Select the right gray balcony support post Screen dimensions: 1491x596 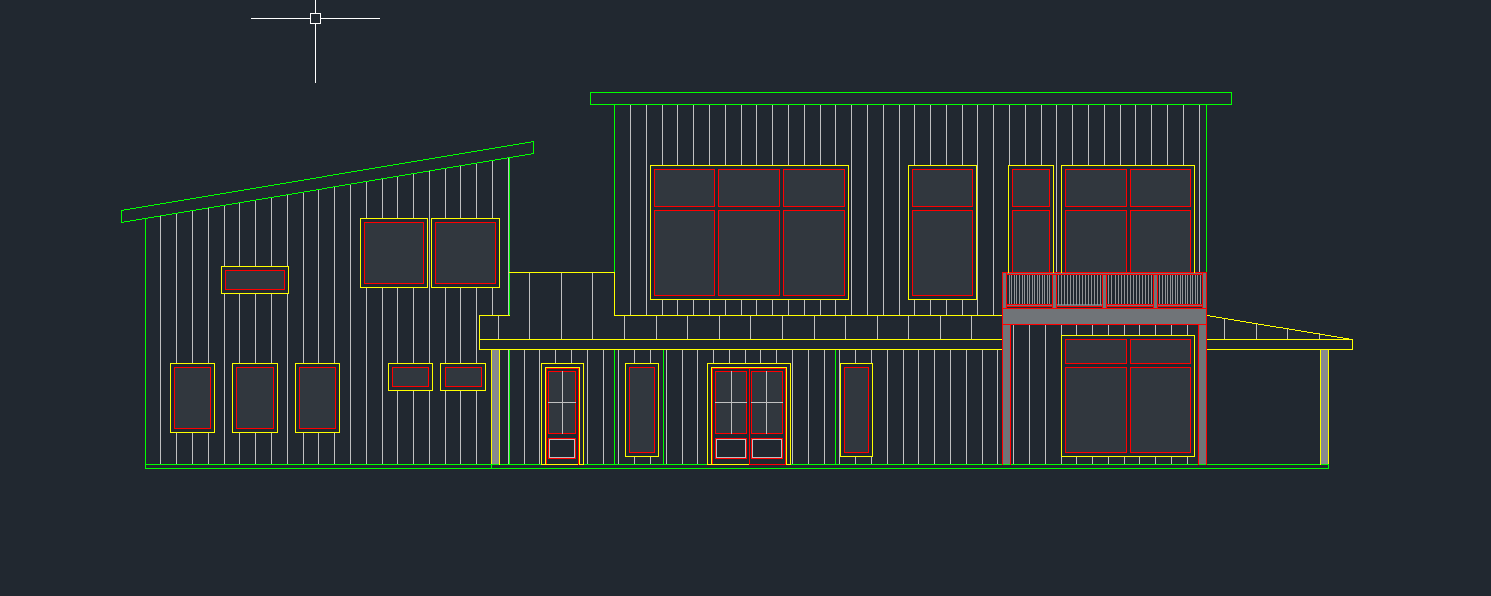point(1202,394)
